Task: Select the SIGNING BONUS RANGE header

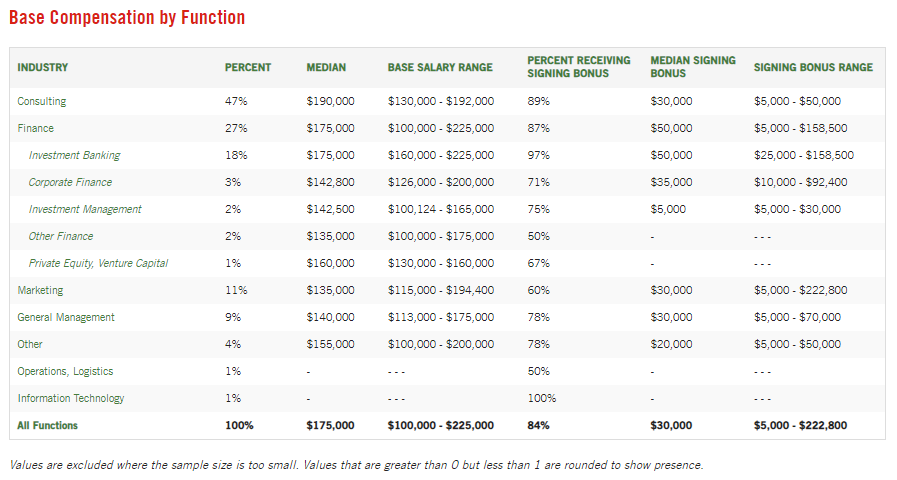Action: (813, 68)
